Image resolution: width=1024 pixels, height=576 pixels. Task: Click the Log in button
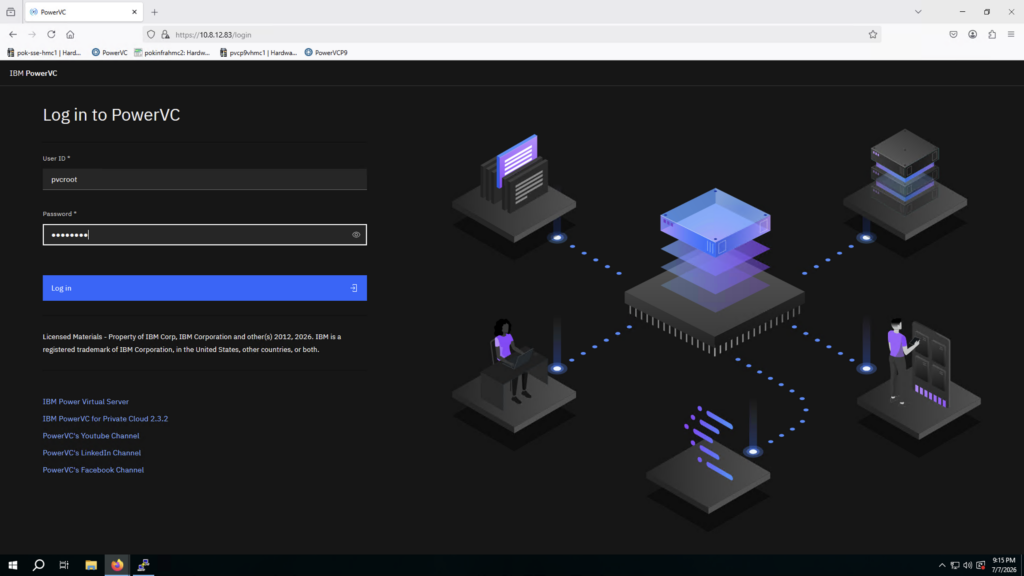click(x=204, y=288)
